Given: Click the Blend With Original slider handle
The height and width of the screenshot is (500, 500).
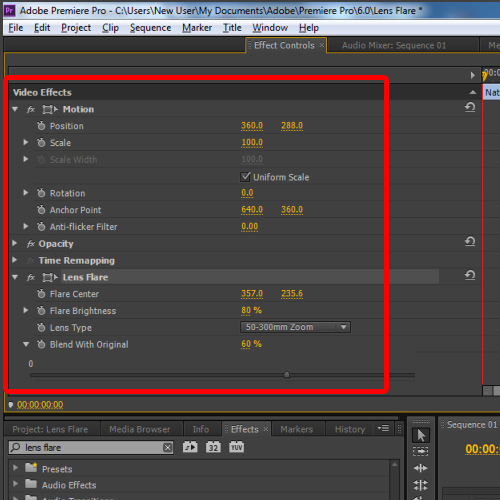Looking at the screenshot, I should point(287,375).
